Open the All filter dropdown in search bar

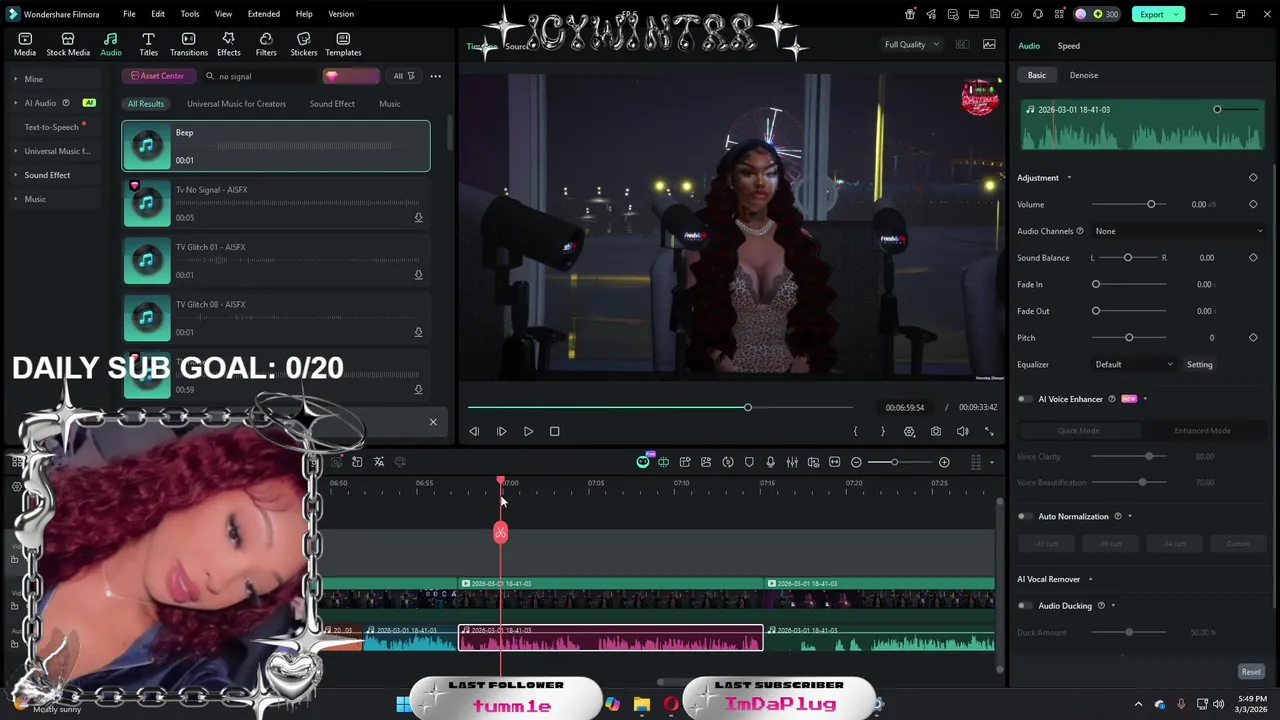(404, 76)
